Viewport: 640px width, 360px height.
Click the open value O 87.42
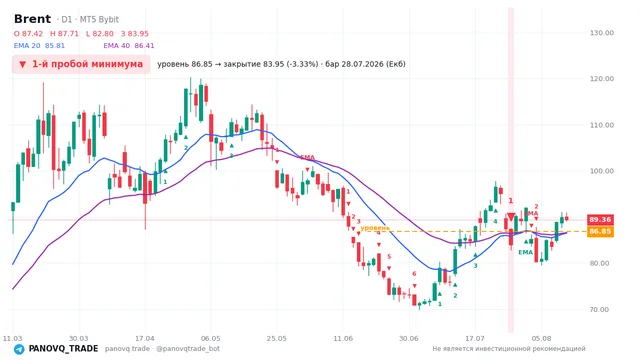pyautogui.click(x=28, y=33)
